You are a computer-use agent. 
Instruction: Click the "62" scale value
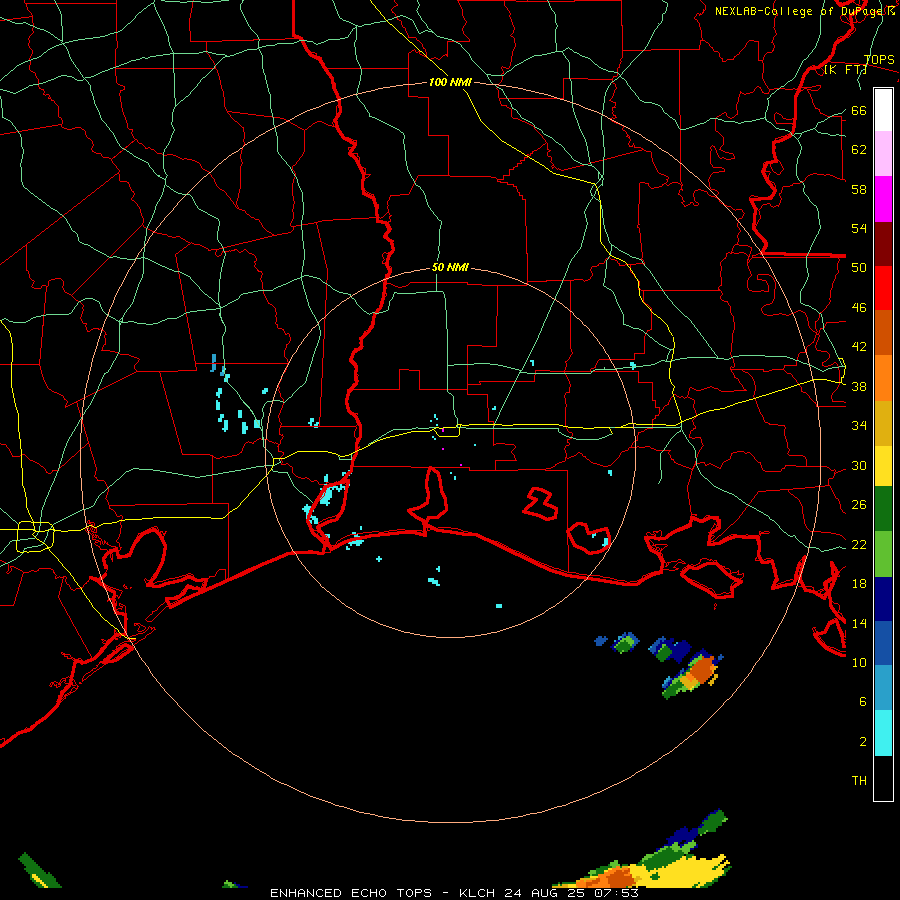click(859, 150)
